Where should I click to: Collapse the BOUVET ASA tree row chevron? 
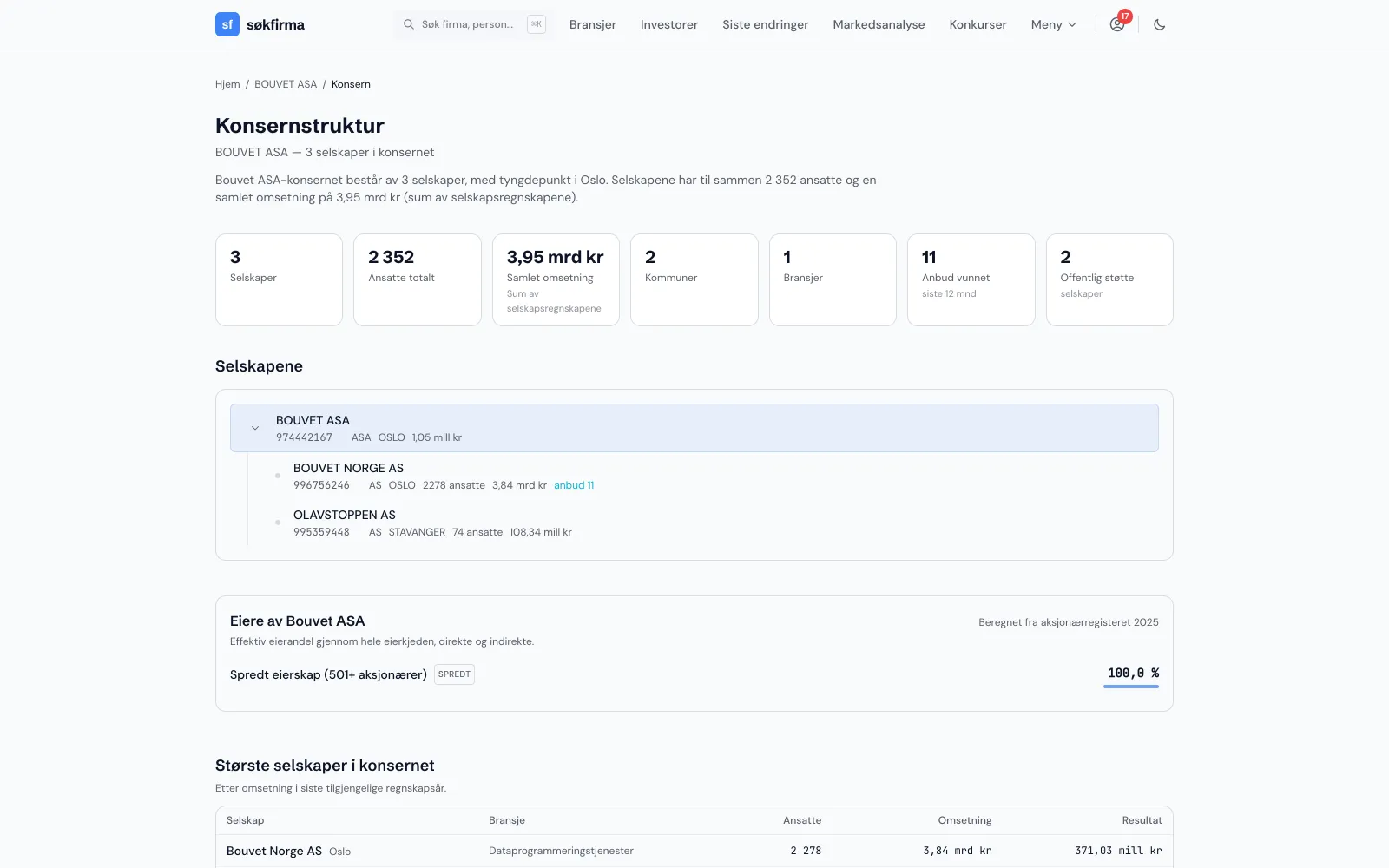(x=255, y=428)
